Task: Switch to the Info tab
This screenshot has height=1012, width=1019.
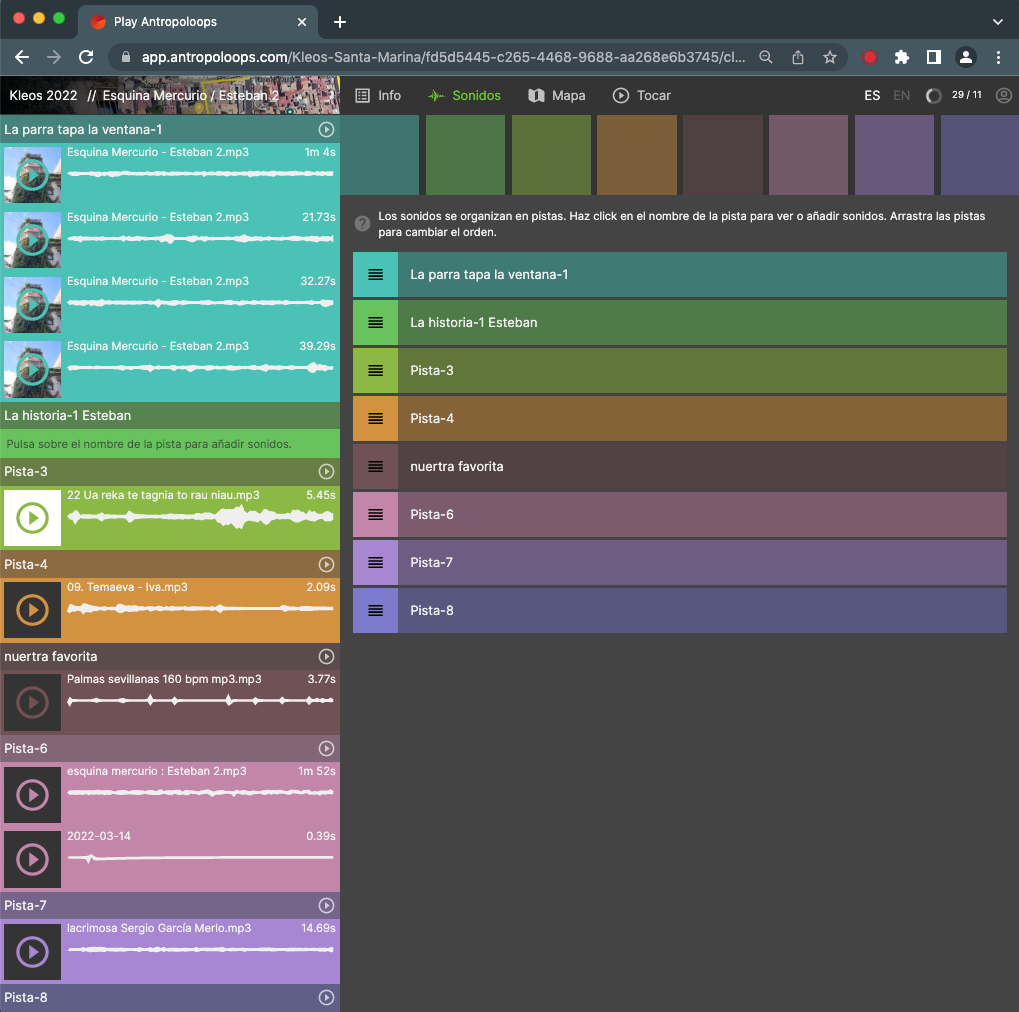Action: [x=378, y=96]
